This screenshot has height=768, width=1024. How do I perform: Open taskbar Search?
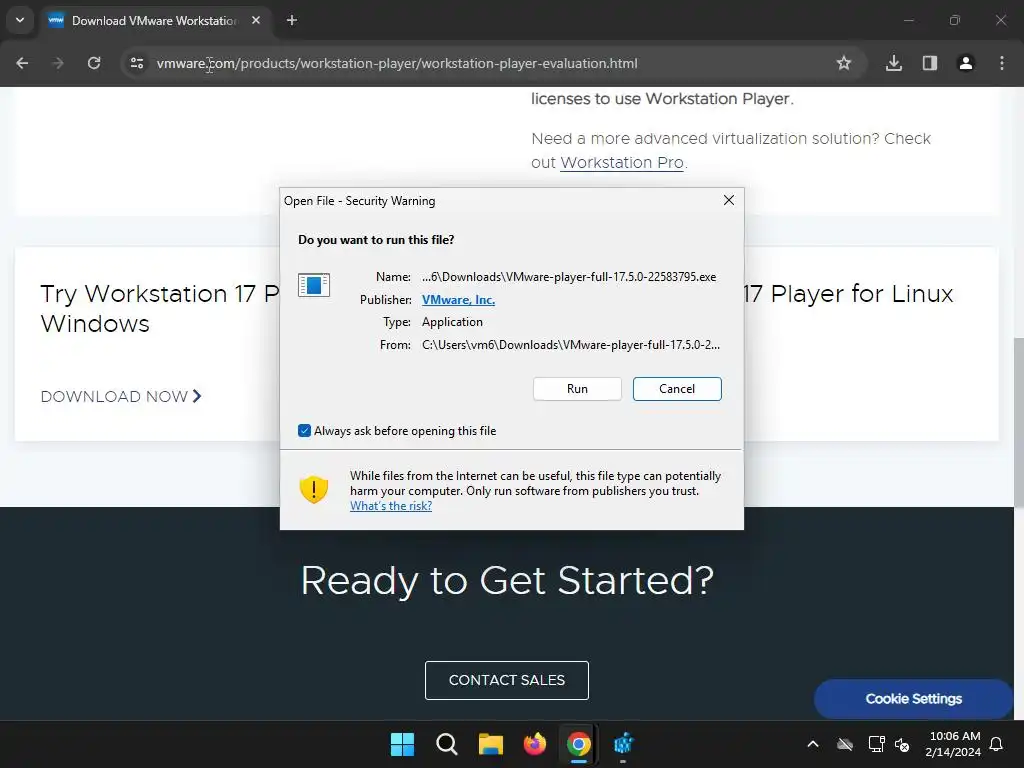(447, 744)
